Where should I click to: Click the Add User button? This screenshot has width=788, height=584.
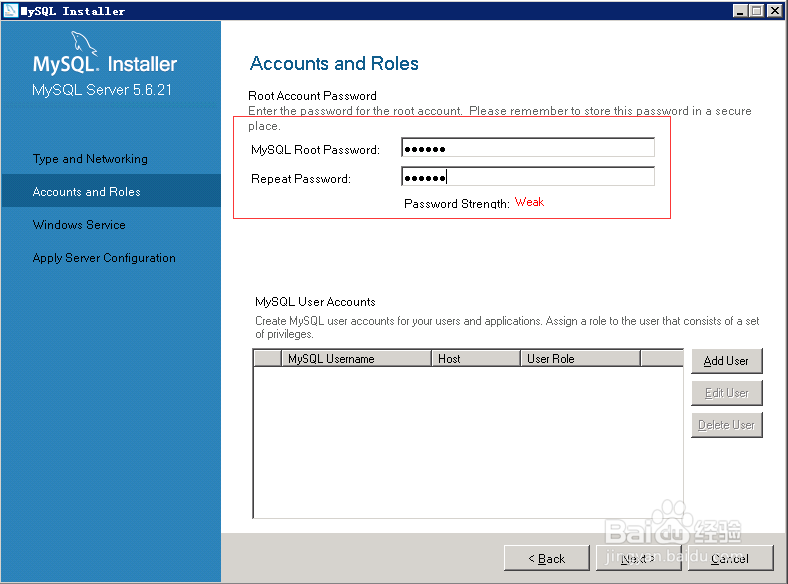[727, 361]
